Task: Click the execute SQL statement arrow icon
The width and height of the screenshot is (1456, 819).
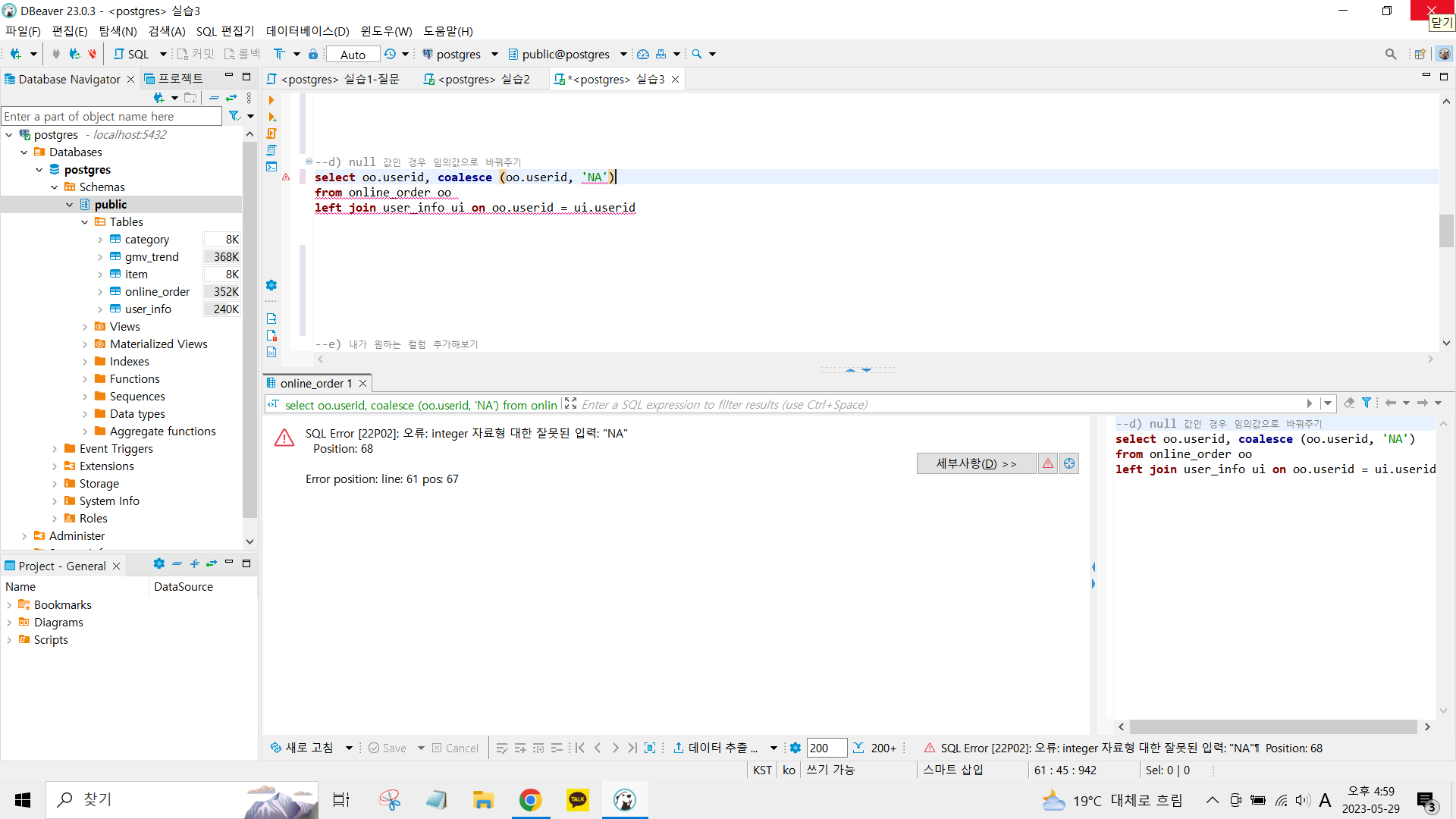Action: tap(271, 100)
